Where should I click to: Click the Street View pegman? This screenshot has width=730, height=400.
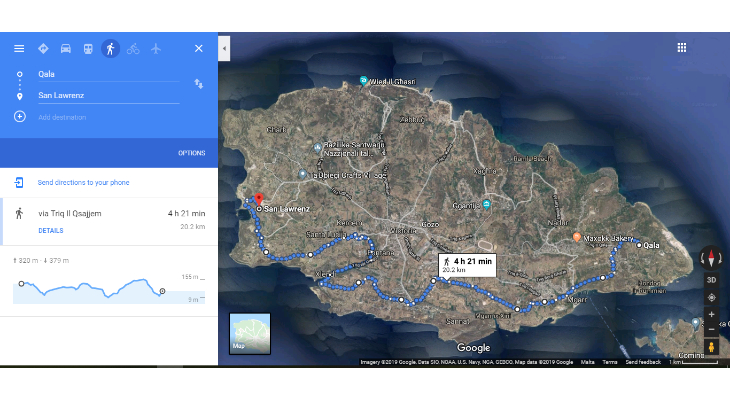(711, 347)
